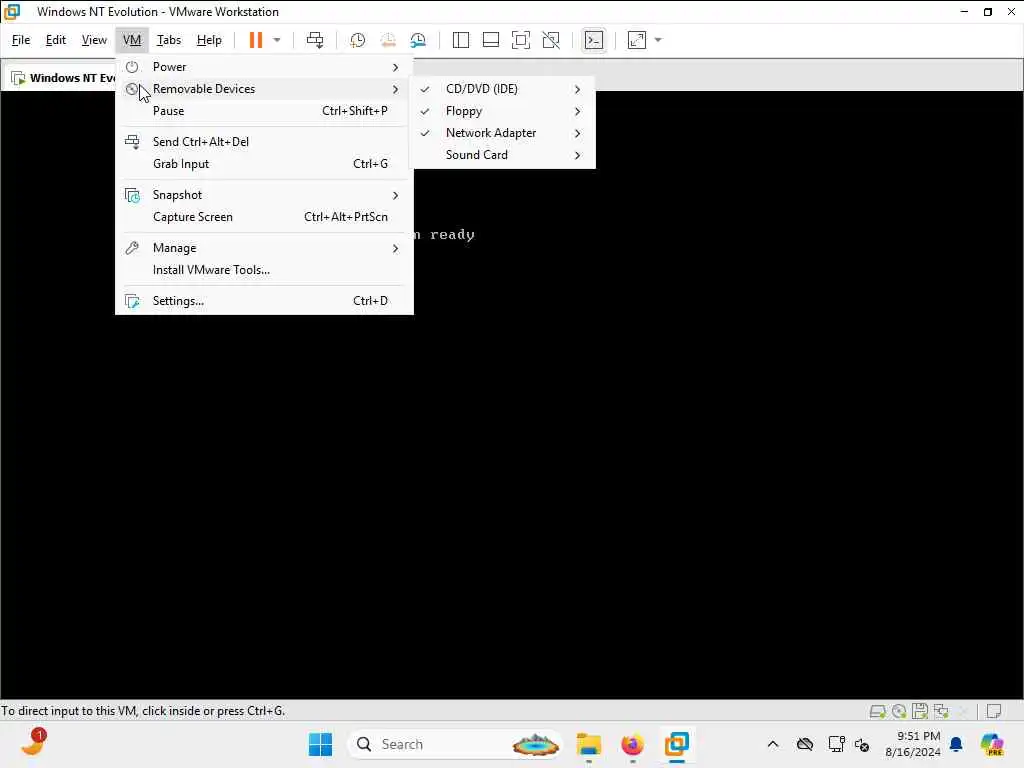The image size is (1024, 768).
Task: Open File Explorer from the taskbar
Action: pyautogui.click(x=588, y=744)
